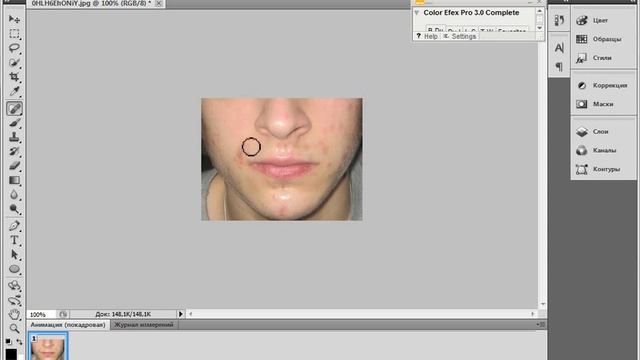Switch to Анимация (покадровая) tab
Image resolution: width=640 pixels, height=360 pixels.
click(68, 325)
